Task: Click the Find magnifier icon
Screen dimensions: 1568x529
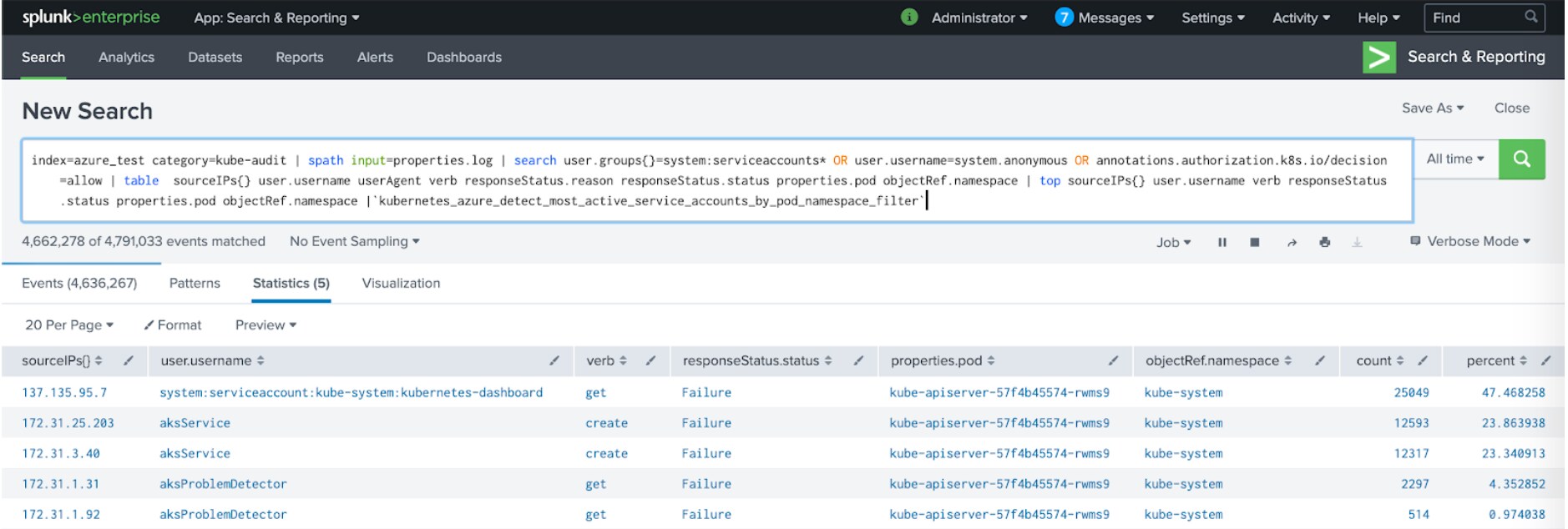Action: (1531, 17)
